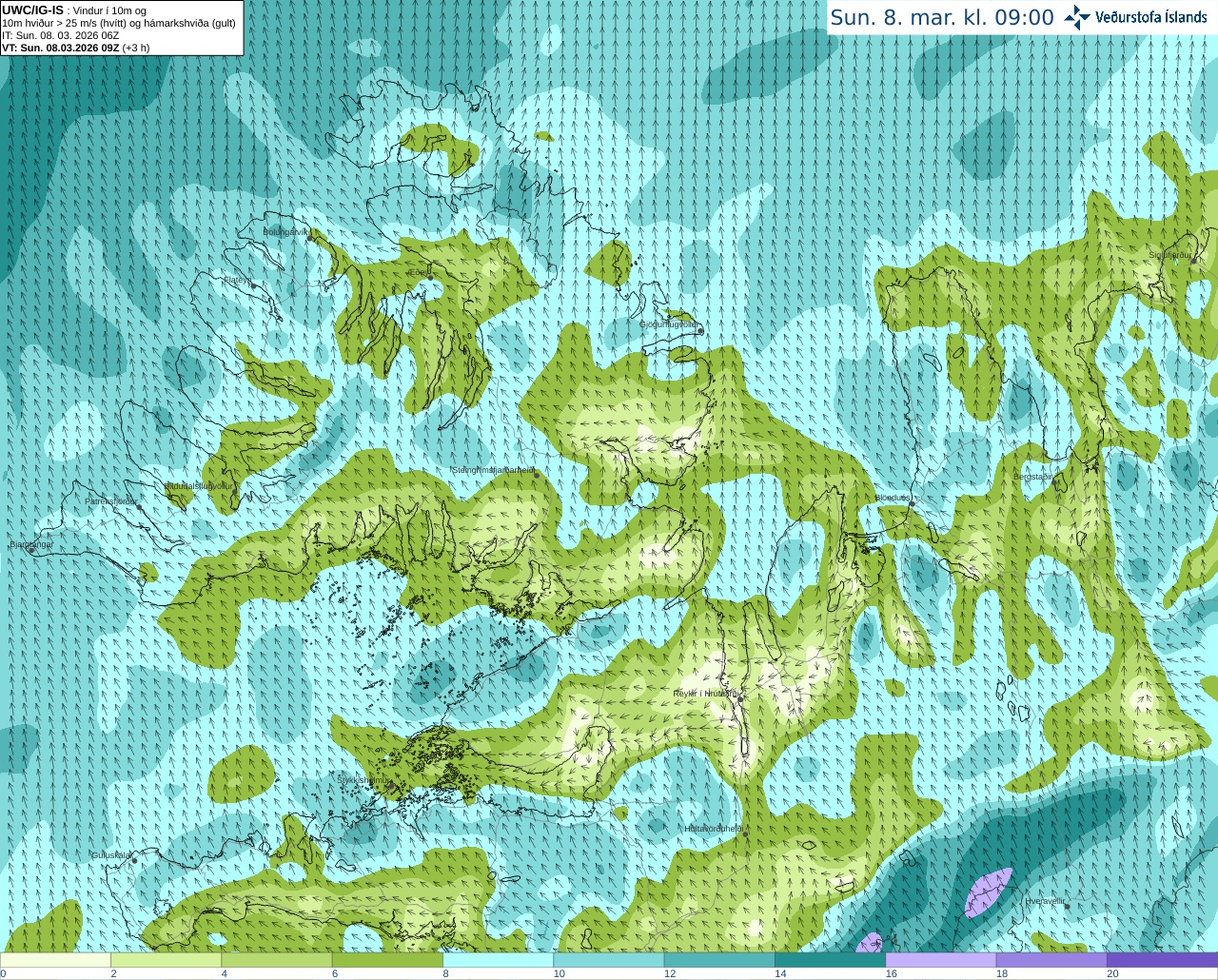
Task: Click the Bjargtangar station label
Action: click(x=30, y=544)
